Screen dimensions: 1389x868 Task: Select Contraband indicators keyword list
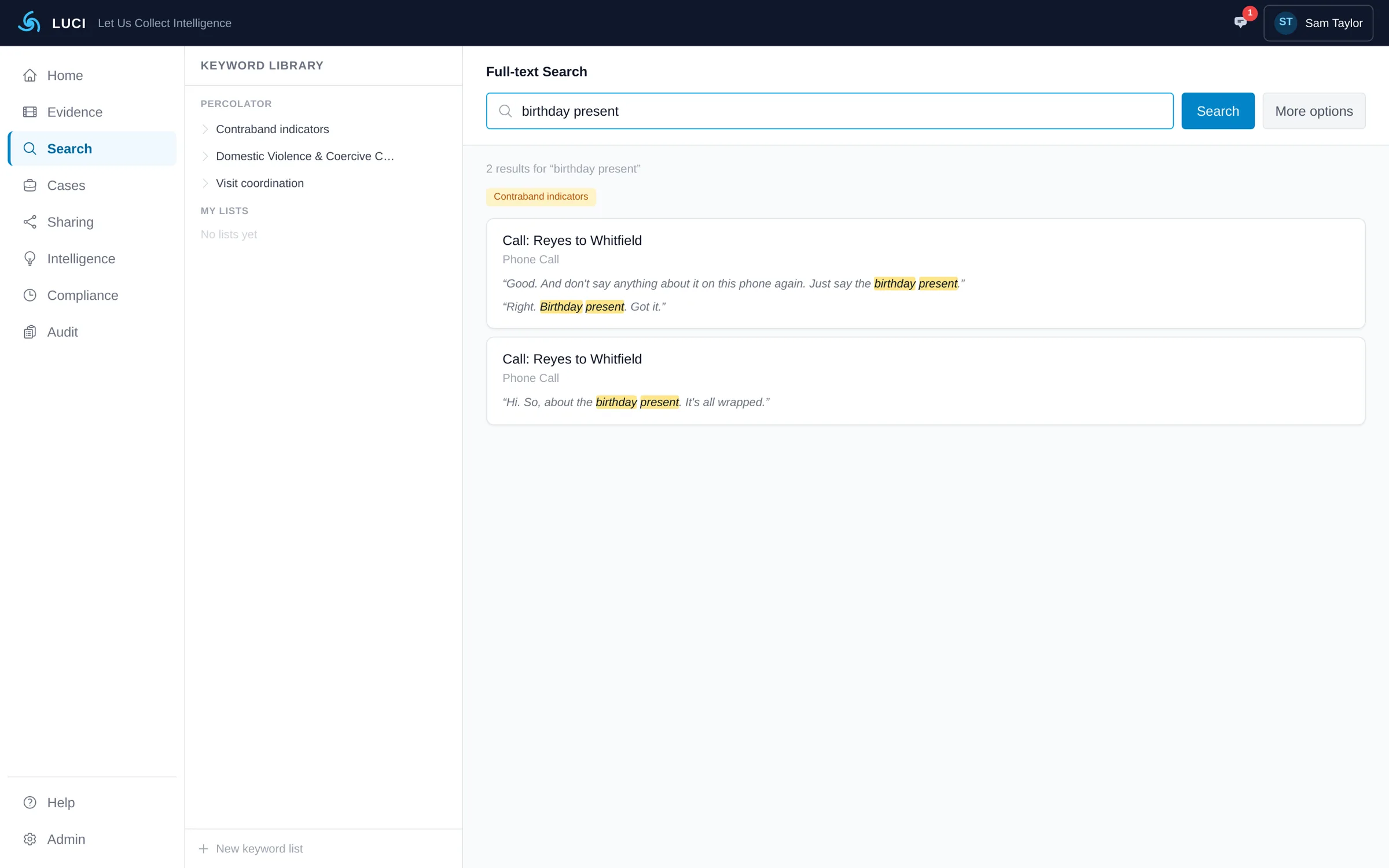[272, 129]
